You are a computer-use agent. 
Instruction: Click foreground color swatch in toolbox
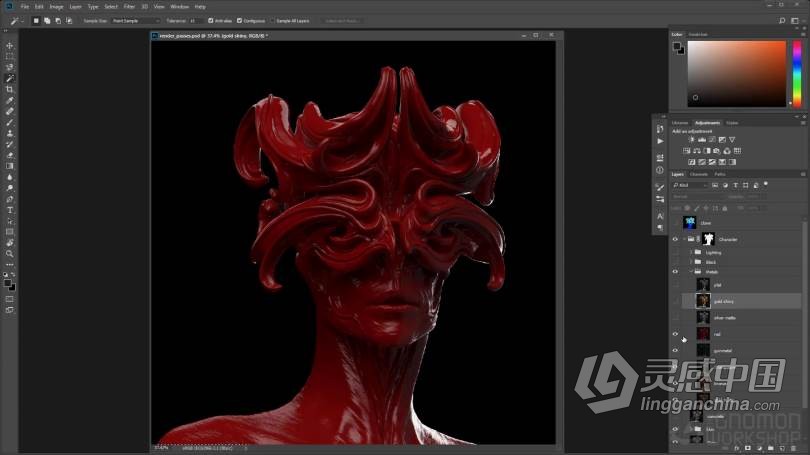[7, 284]
